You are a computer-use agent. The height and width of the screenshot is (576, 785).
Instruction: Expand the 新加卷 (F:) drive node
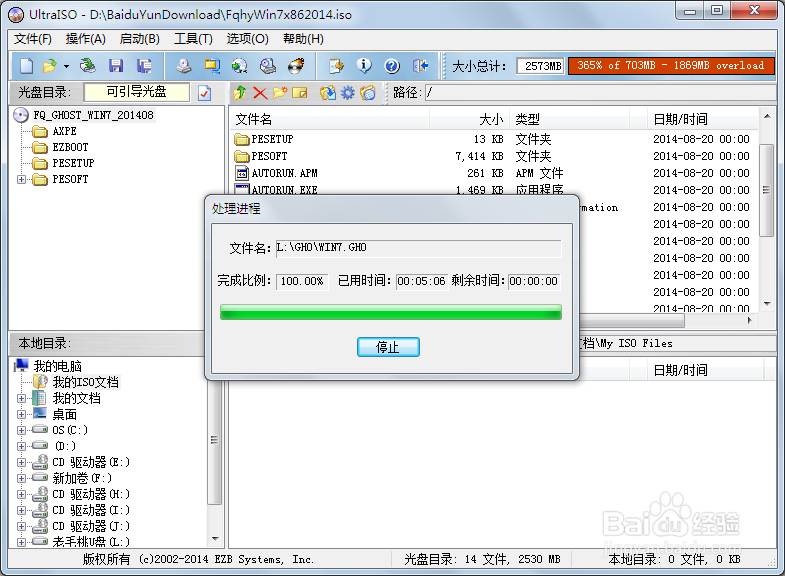coord(22,478)
